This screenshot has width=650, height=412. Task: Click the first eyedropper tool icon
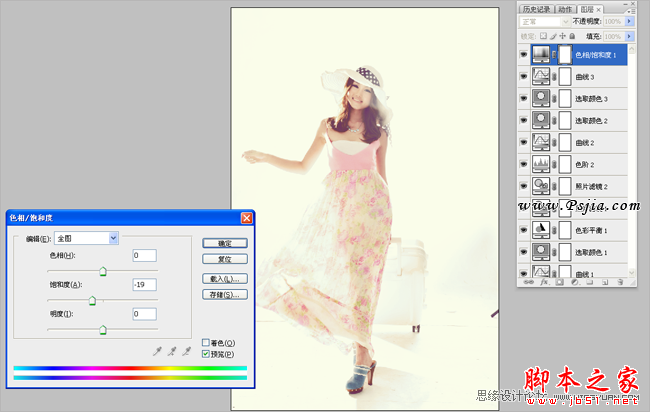pyautogui.click(x=156, y=350)
